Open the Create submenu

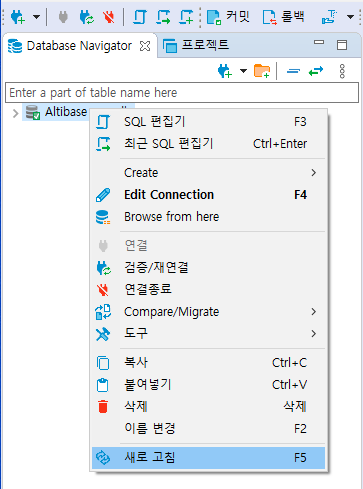tap(208, 173)
